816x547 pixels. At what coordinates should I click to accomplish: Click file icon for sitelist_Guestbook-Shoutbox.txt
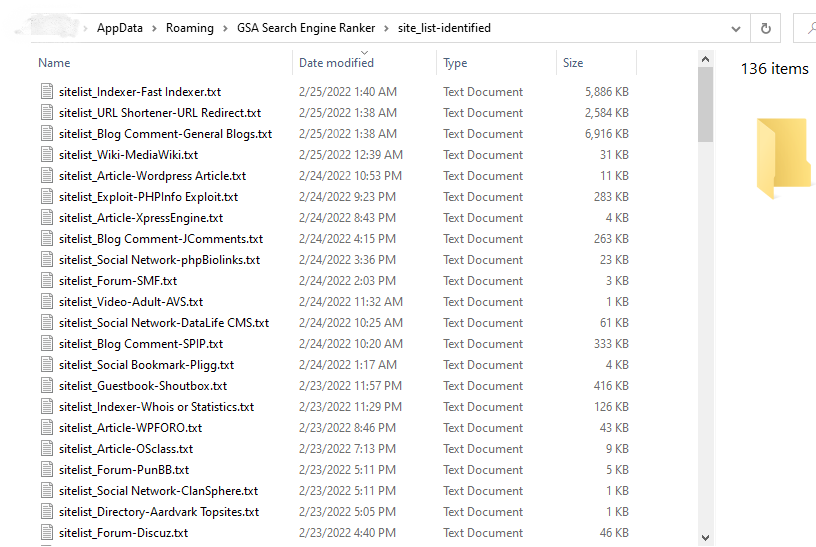coord(47,386)
